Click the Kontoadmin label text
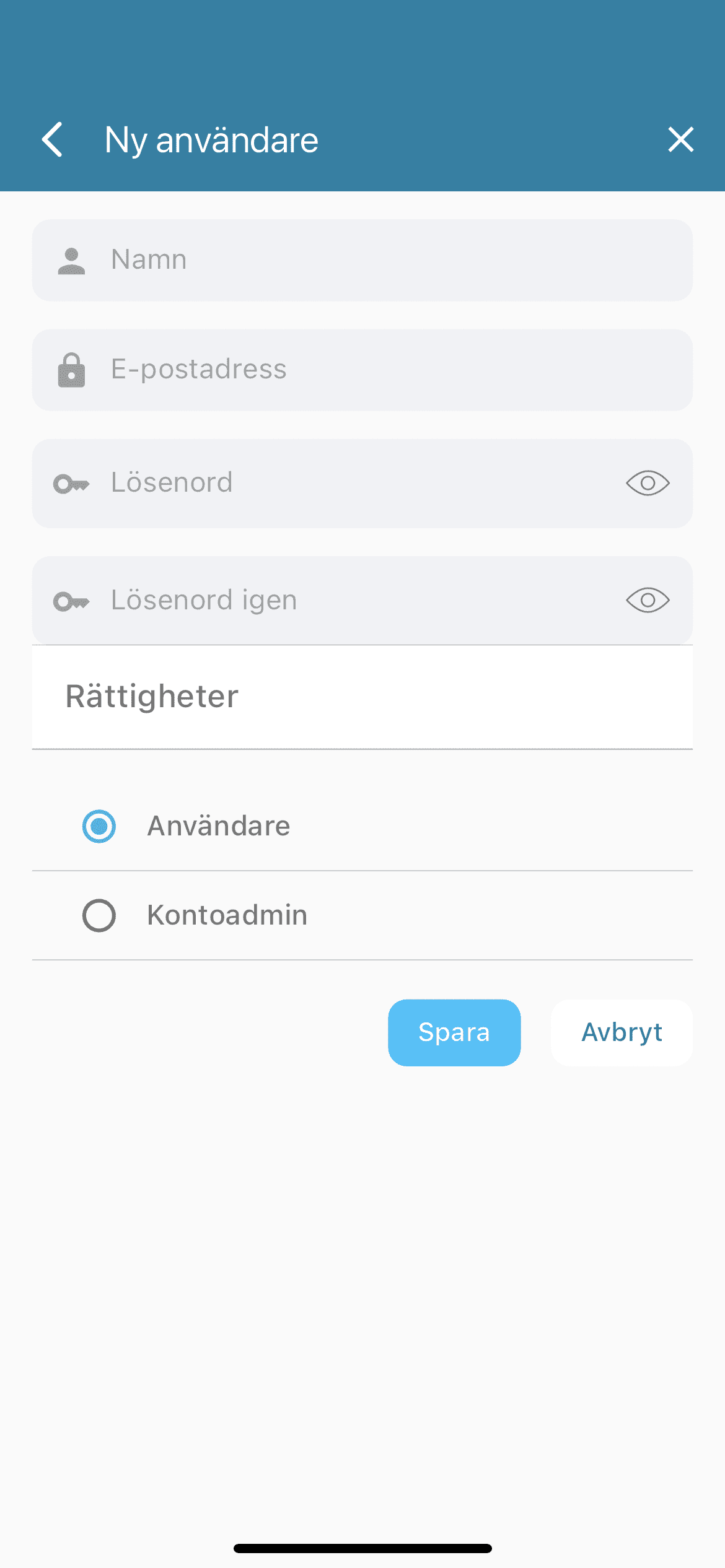Image resolution: width=725 pixels, height=1568 pixels. click(x=227, y=915)
